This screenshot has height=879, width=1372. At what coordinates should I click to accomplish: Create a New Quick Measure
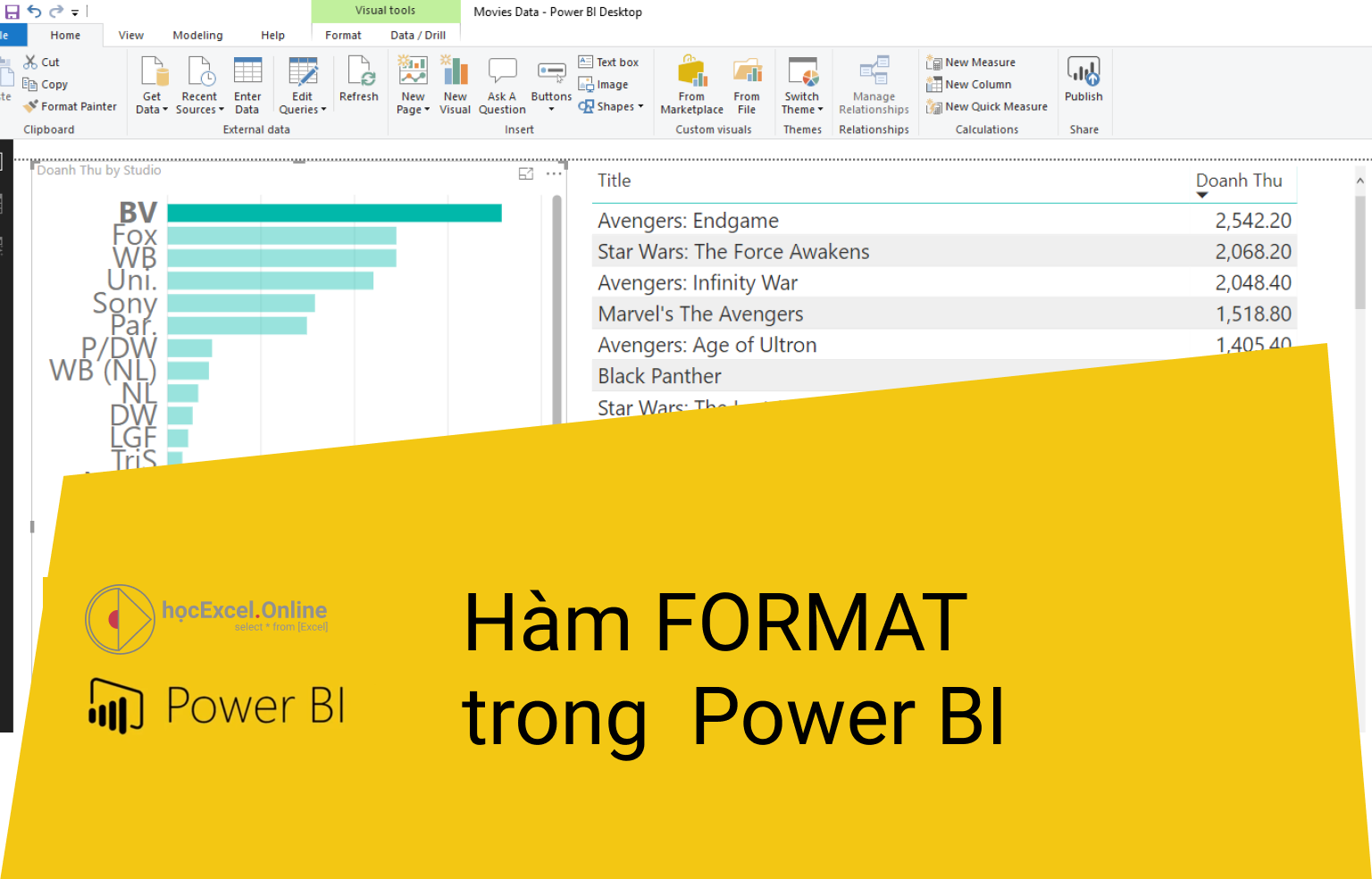(987, 106)
